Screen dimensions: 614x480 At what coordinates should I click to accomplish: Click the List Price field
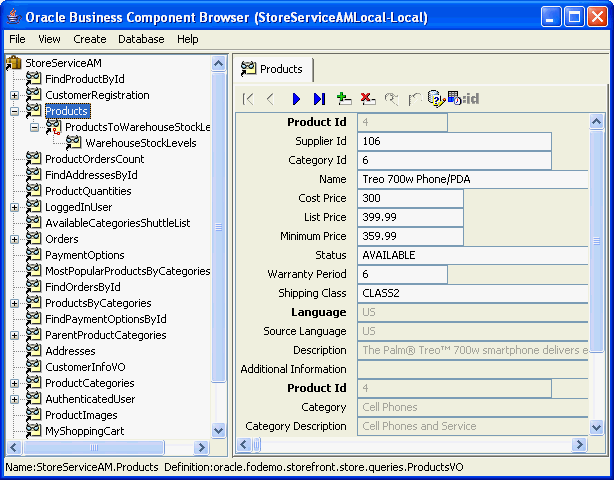pos(410,217)
